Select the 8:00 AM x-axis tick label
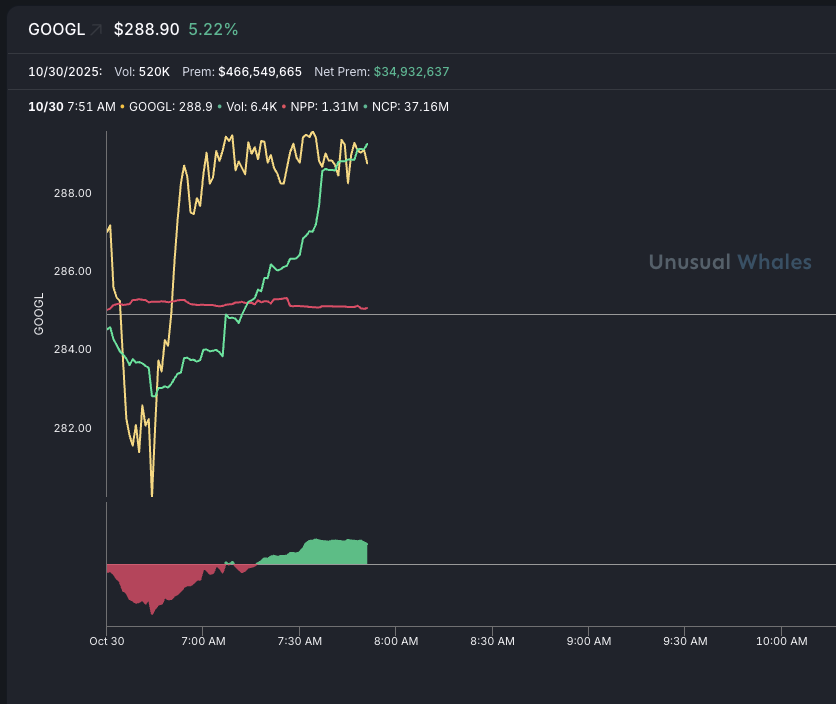The image size is (836, 704). tap(395, 641)
